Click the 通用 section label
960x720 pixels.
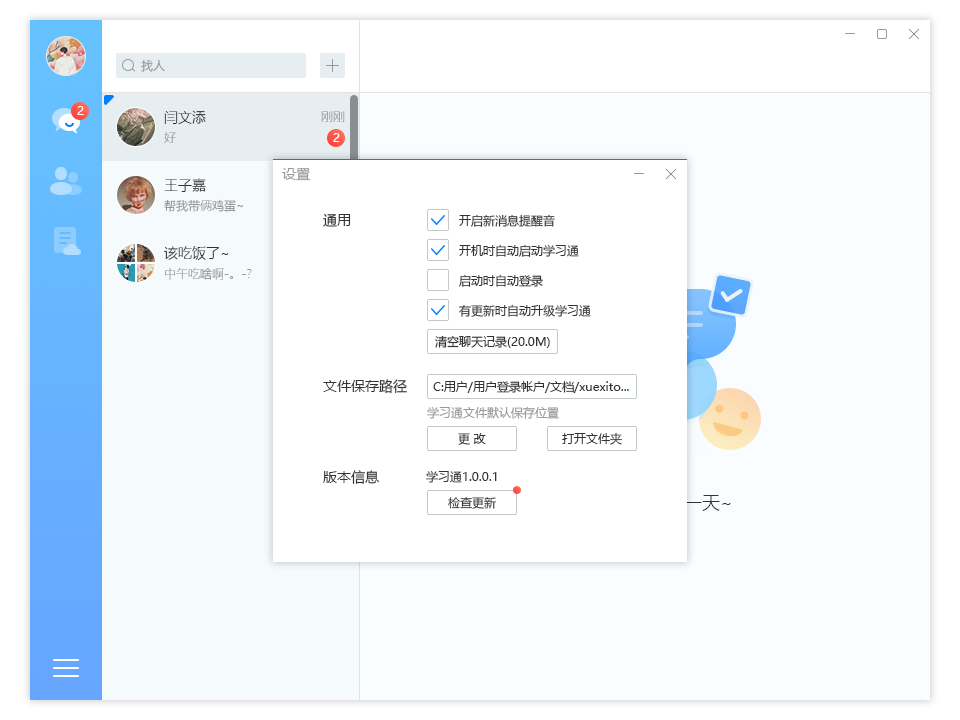(x=337, y=220)
